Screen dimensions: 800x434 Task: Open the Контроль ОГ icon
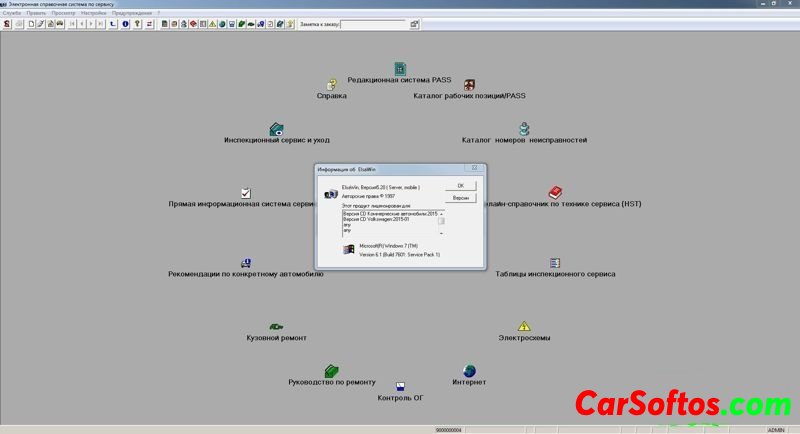(x=400, y=387)
